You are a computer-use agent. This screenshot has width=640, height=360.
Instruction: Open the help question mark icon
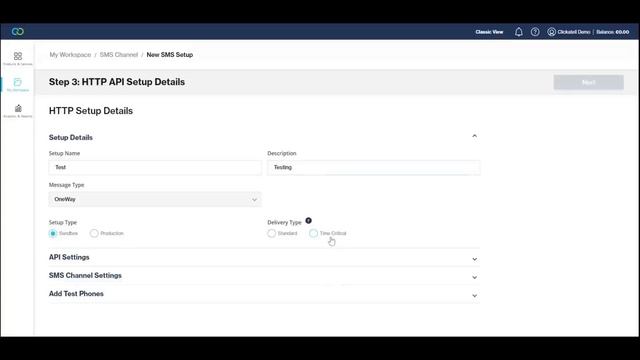coord(535,32)
